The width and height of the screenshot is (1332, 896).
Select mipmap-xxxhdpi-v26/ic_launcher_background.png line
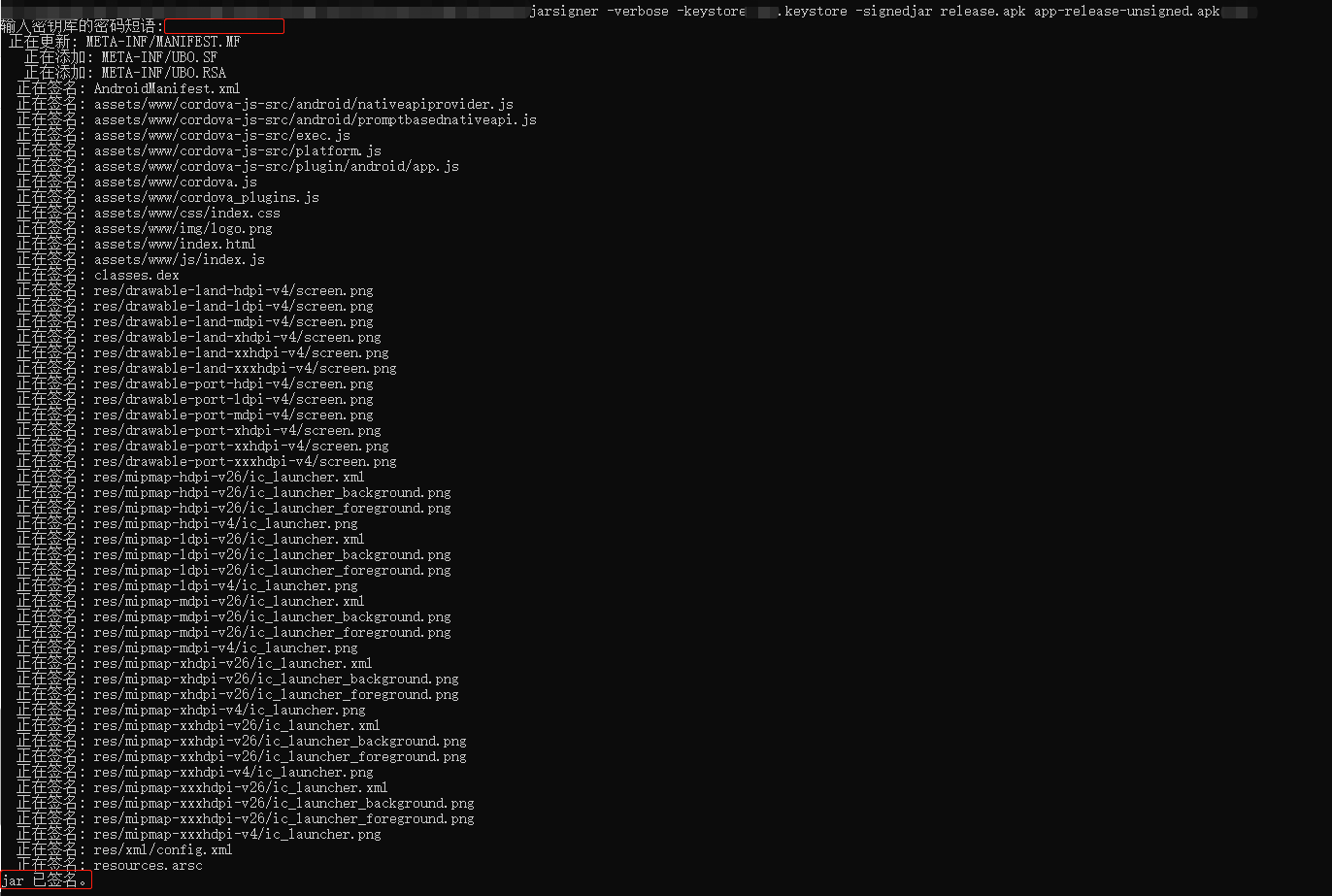click(x=245, y=803)
